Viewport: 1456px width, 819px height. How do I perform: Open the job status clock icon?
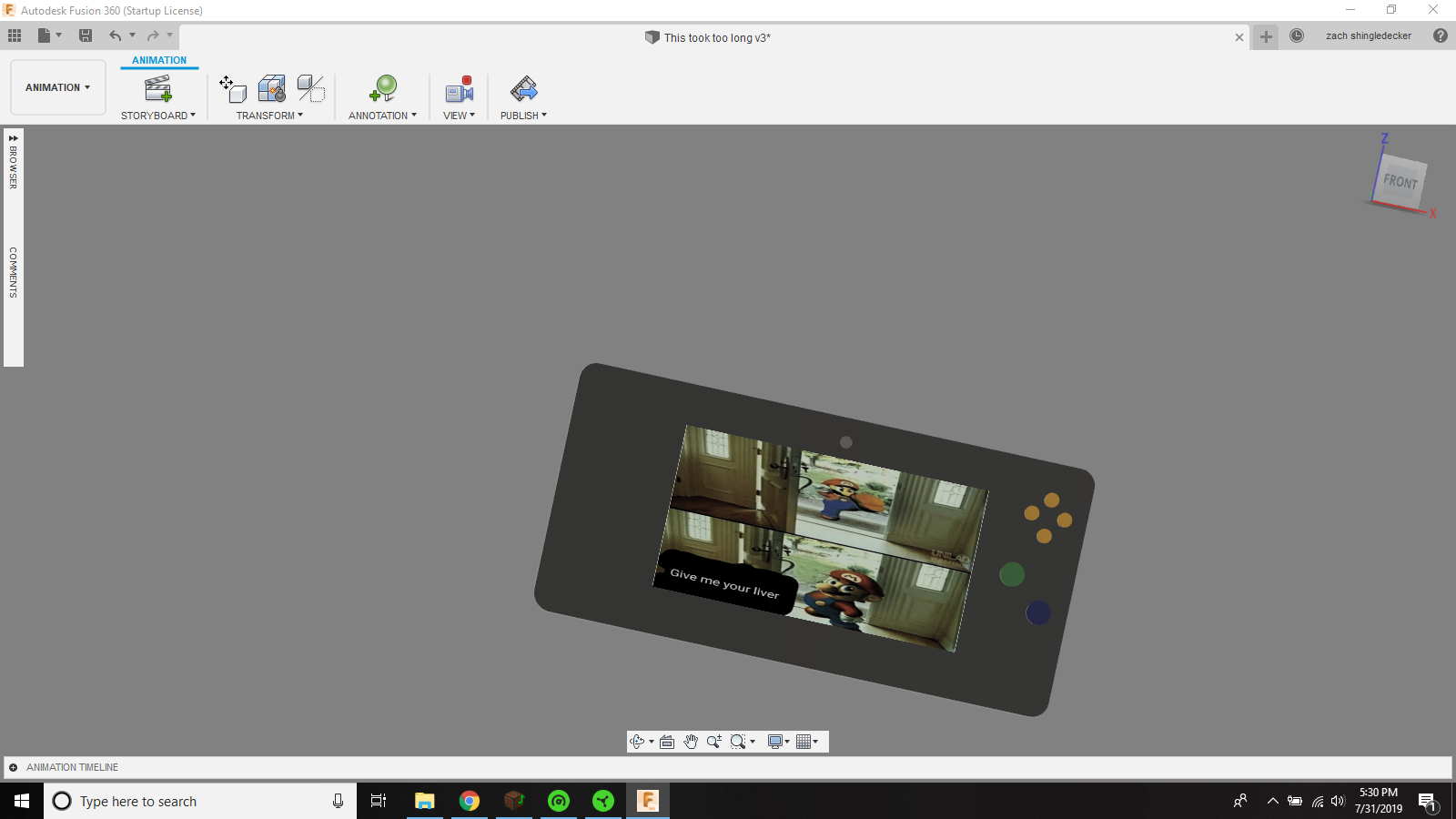pos(1297,35)
